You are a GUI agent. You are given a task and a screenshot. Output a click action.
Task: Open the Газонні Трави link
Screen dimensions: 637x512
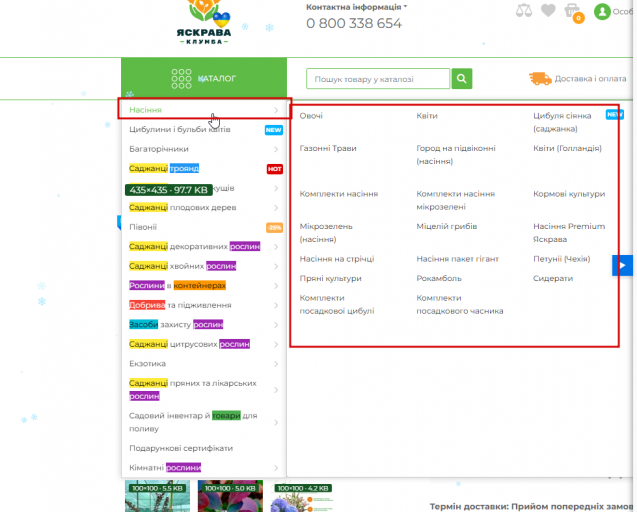(x=328, y=148)
